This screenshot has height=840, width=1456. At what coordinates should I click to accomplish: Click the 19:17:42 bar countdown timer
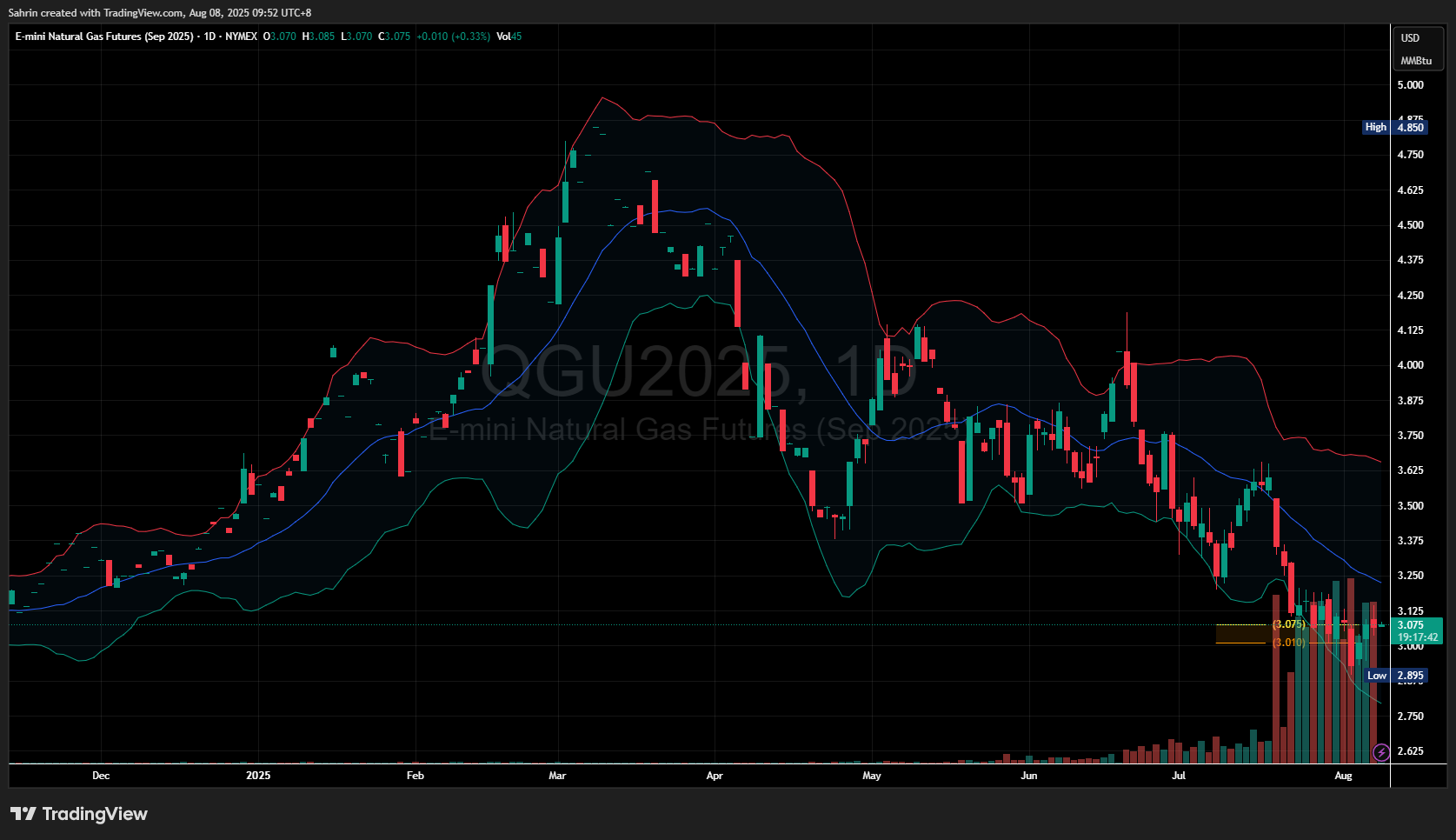(x=1416, y=637)
